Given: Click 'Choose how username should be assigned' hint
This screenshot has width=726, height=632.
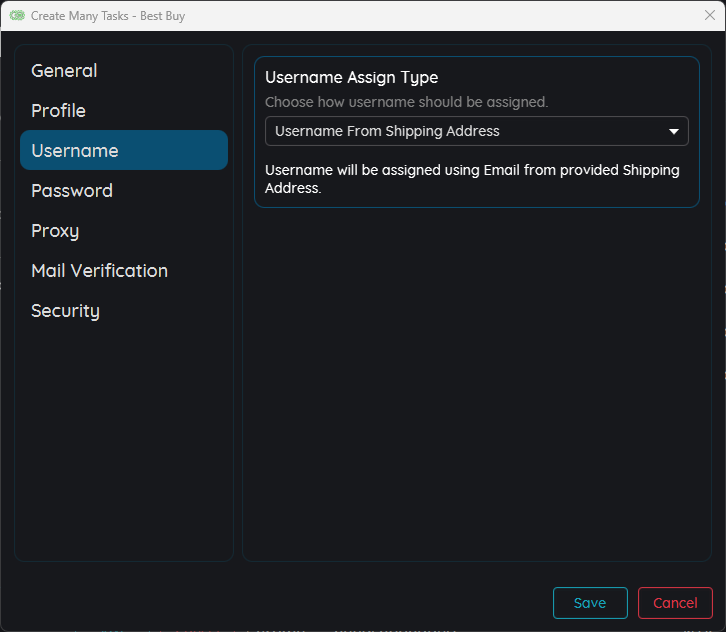Looking at the screenshot, I should point(406,102).
